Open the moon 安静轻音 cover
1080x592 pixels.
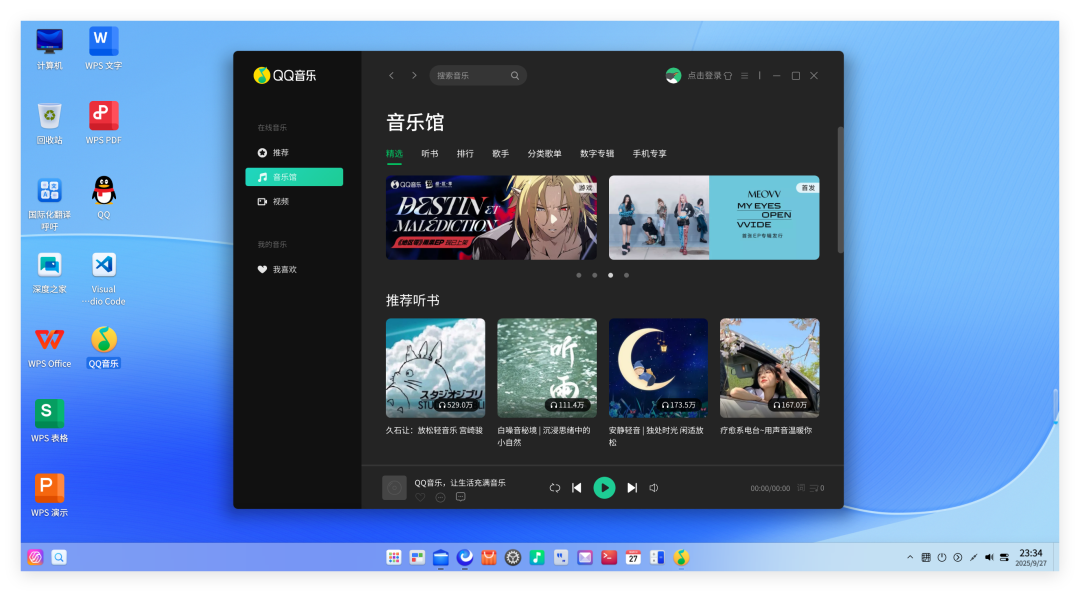click(x=658, y=368)
